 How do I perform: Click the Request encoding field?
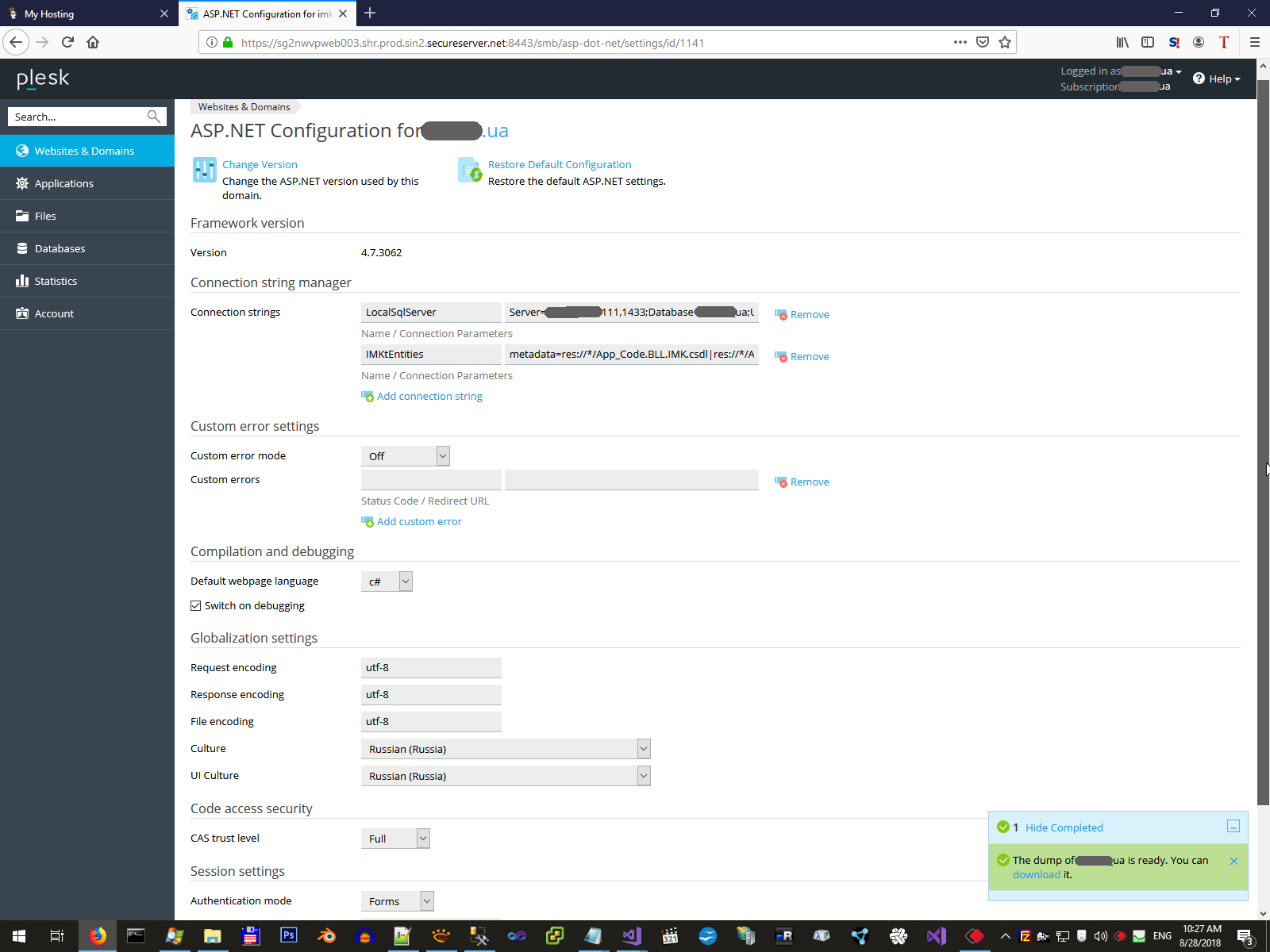tap(431, 668)
